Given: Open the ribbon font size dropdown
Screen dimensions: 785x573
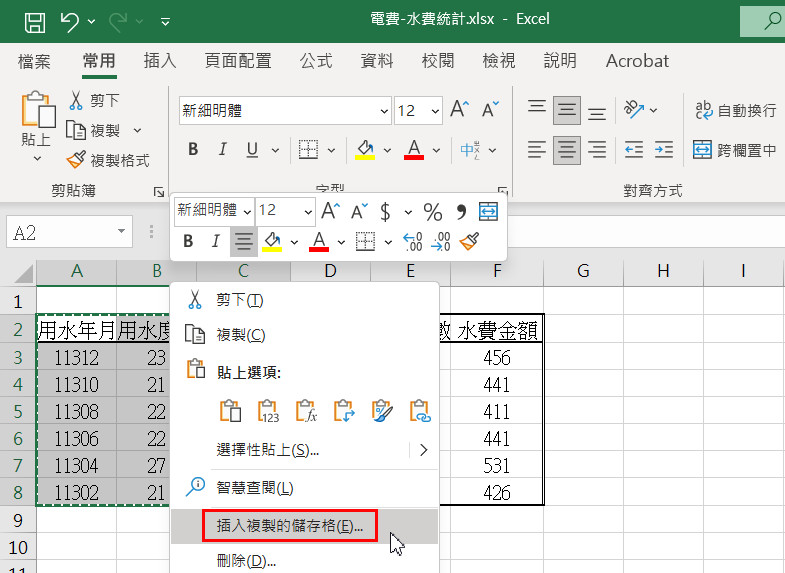Looking at the screenshot, I should 435,111.
